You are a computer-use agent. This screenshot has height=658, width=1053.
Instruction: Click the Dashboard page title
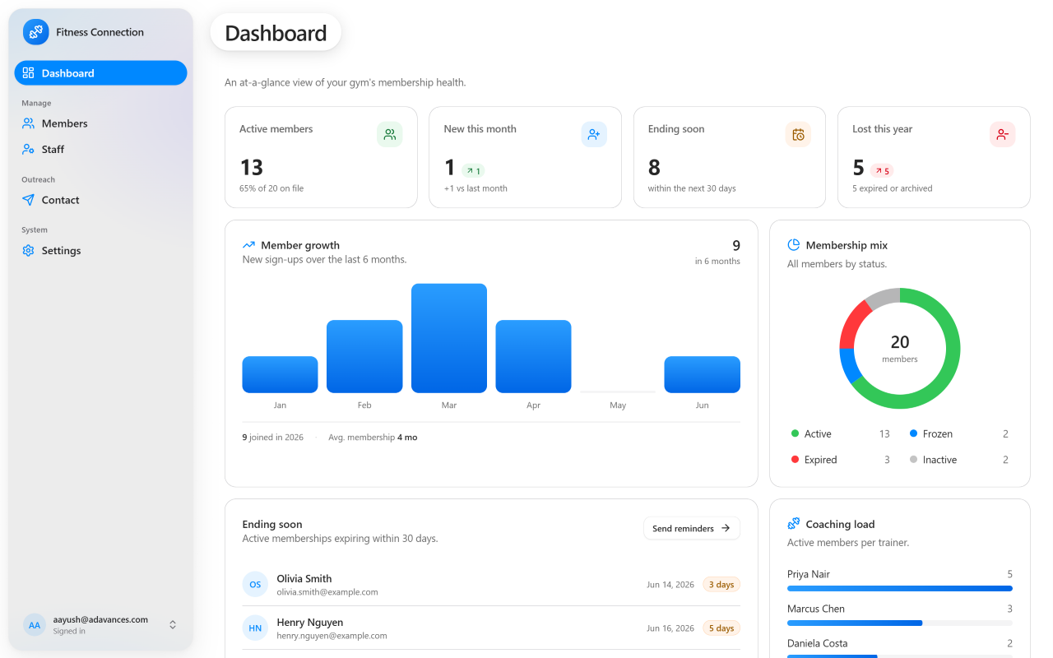(276, 33)
